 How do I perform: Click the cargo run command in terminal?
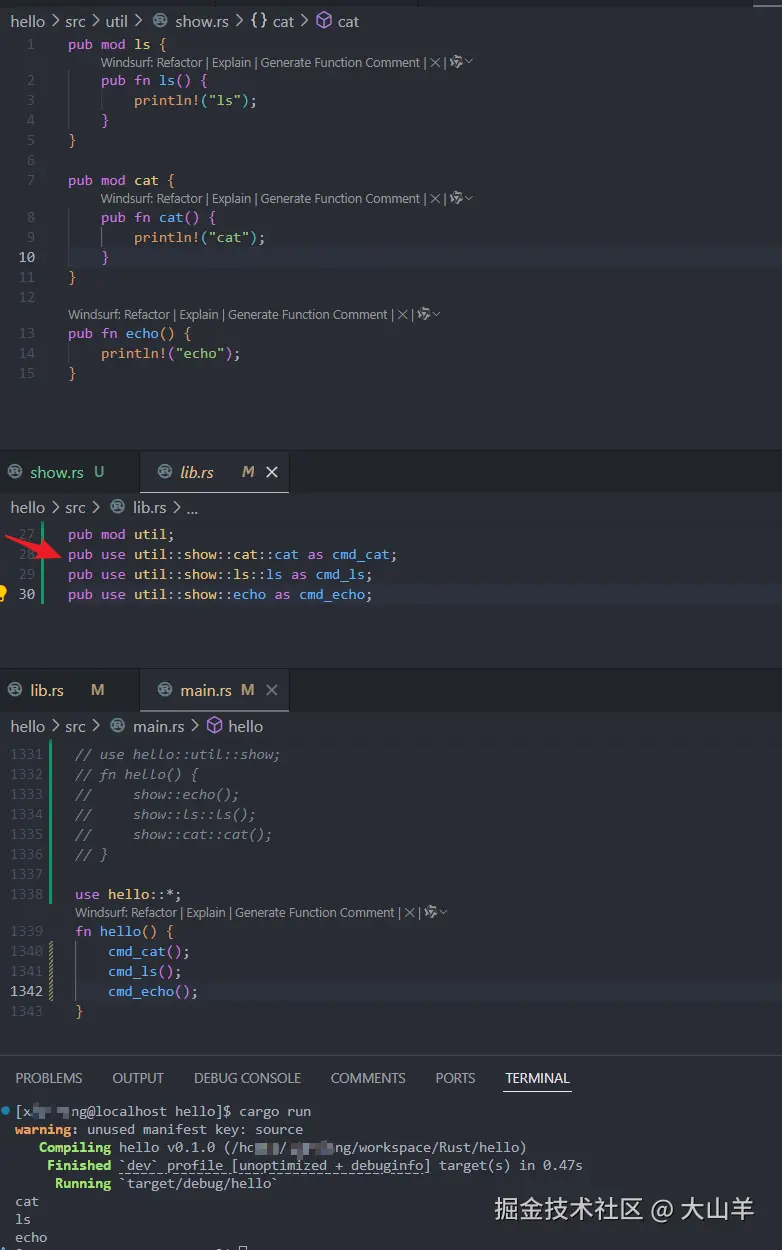pyautogui.click(x=275, y=1111)
